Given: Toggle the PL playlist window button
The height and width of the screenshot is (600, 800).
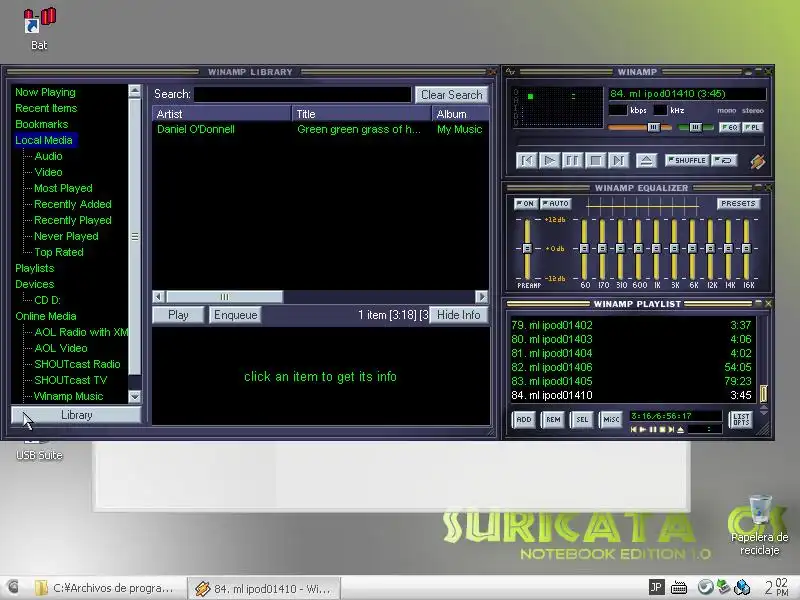Looking at the screenshot, I should coord(752,127).
